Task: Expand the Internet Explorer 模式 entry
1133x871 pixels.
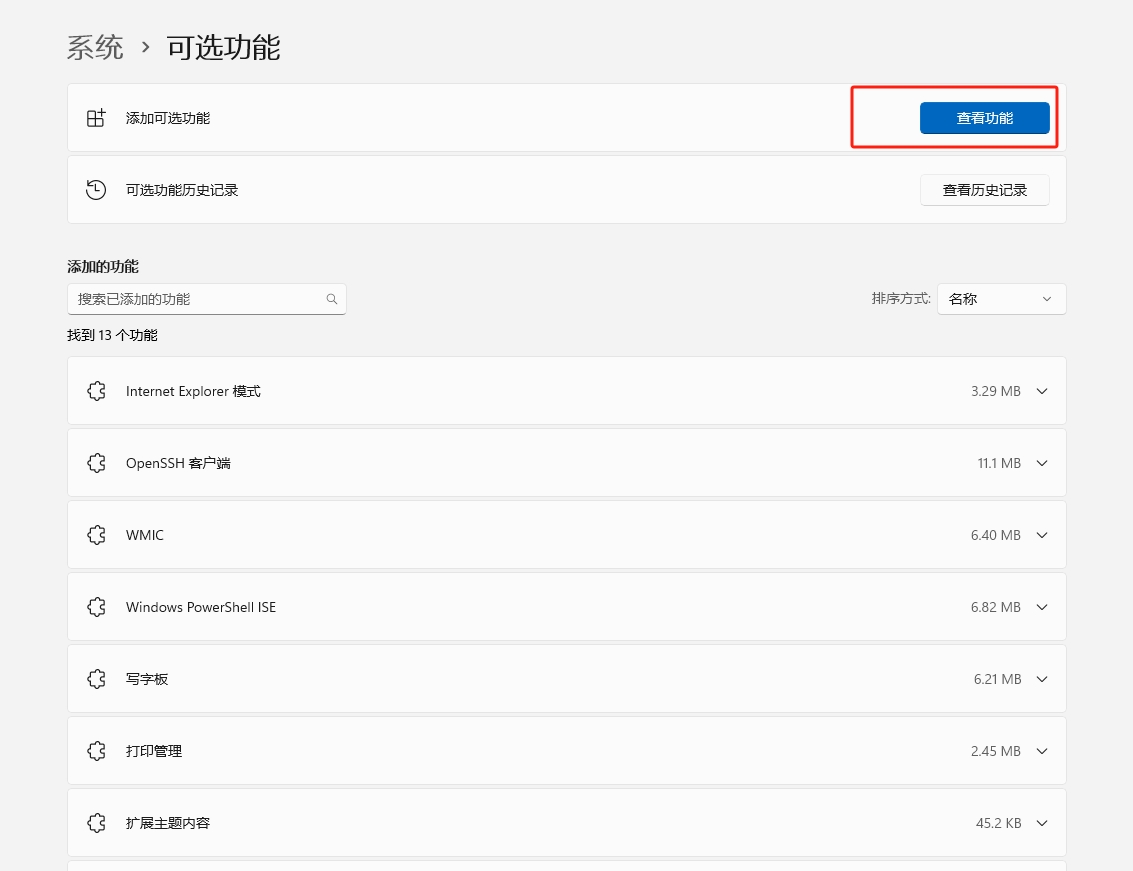Action: click(1041, 391)
